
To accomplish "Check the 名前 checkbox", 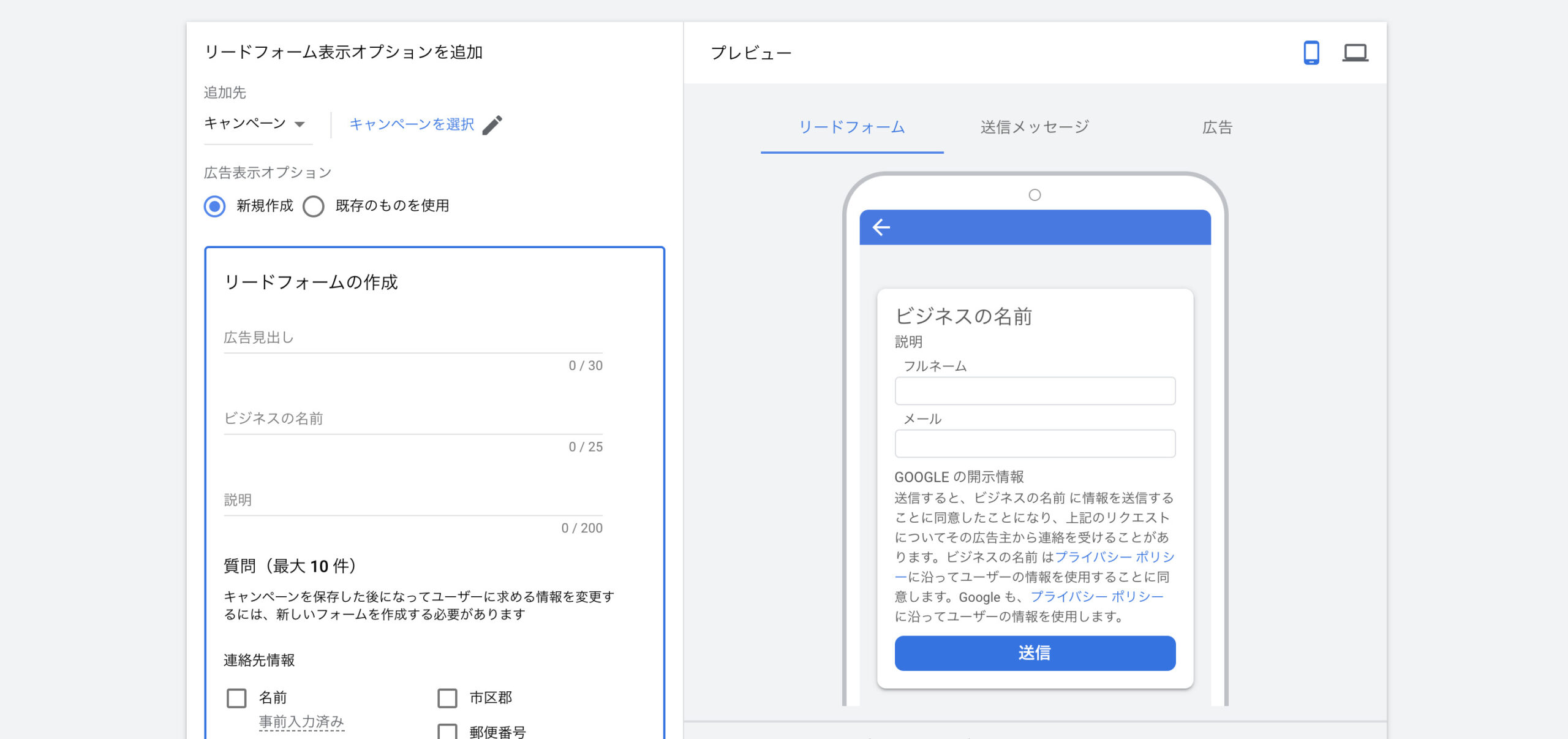I will point(236,698).
